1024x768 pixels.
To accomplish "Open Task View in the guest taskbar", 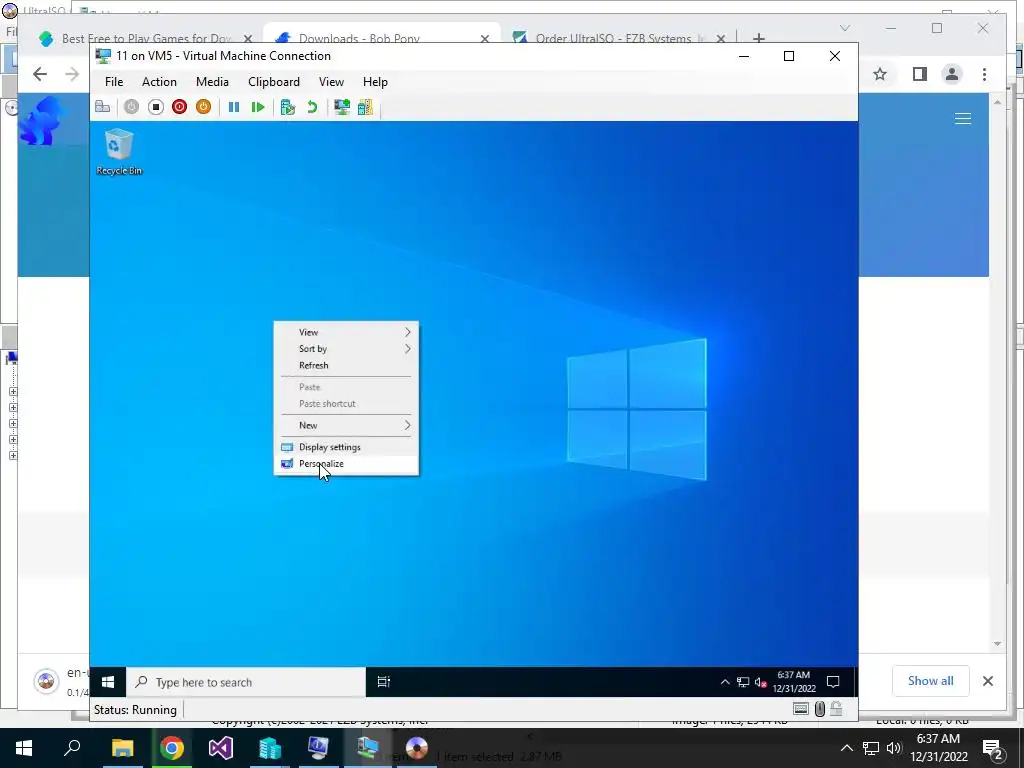I will (x=383, y=682).
